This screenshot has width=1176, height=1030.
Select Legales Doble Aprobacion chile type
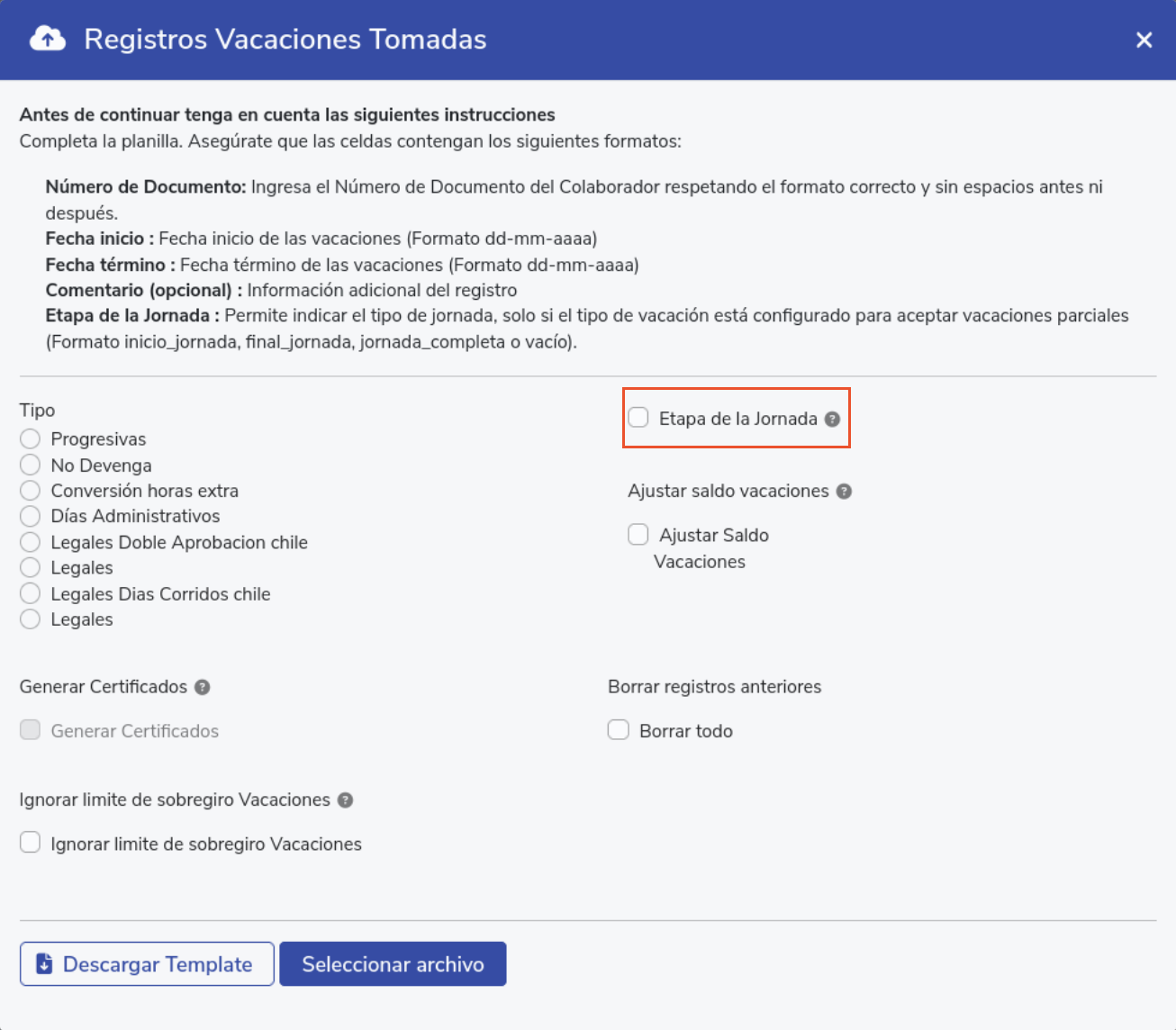click(31, 542)
